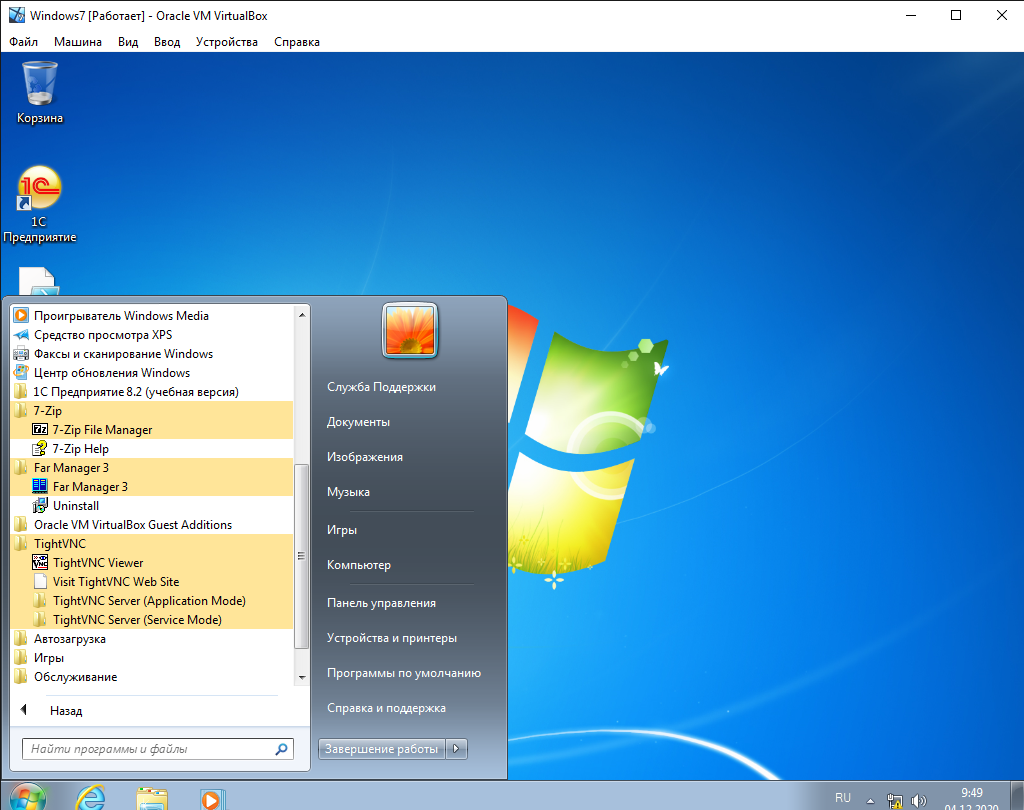Open the Устройства menu in VirtualBox
Image resolution: width=1024 pixels, height=810 pixels.
tap(226, 42)
